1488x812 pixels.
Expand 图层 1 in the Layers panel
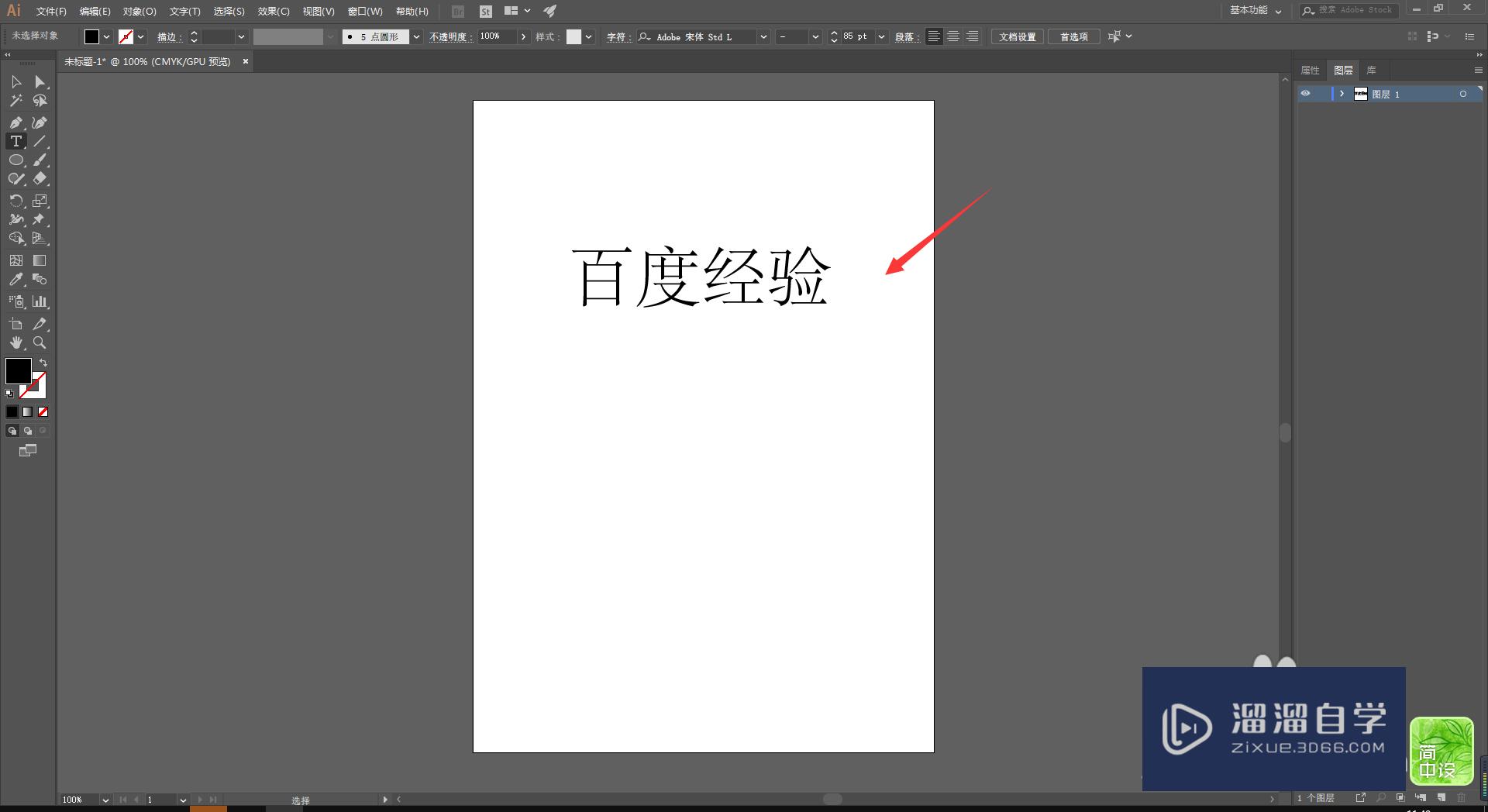(x=1342, y=94)
